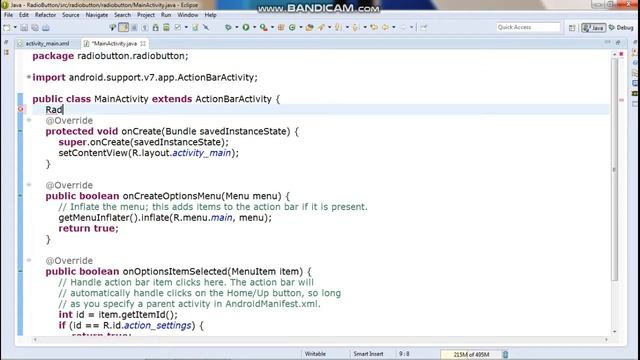The image size is (640, 360).
Task: Click the Save All icon
Action: point(35,28)
